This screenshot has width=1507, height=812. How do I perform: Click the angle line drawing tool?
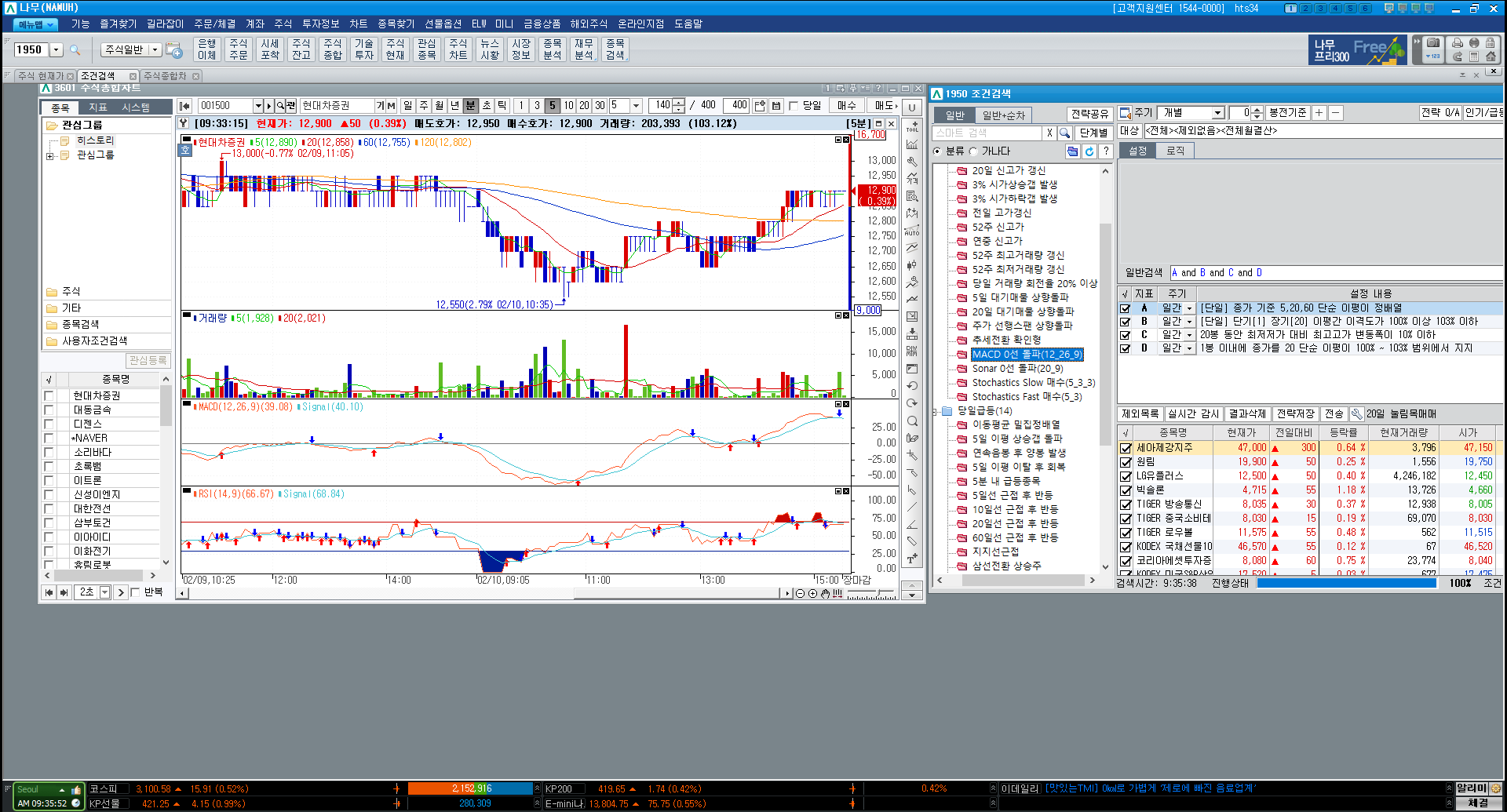point(912,524)
